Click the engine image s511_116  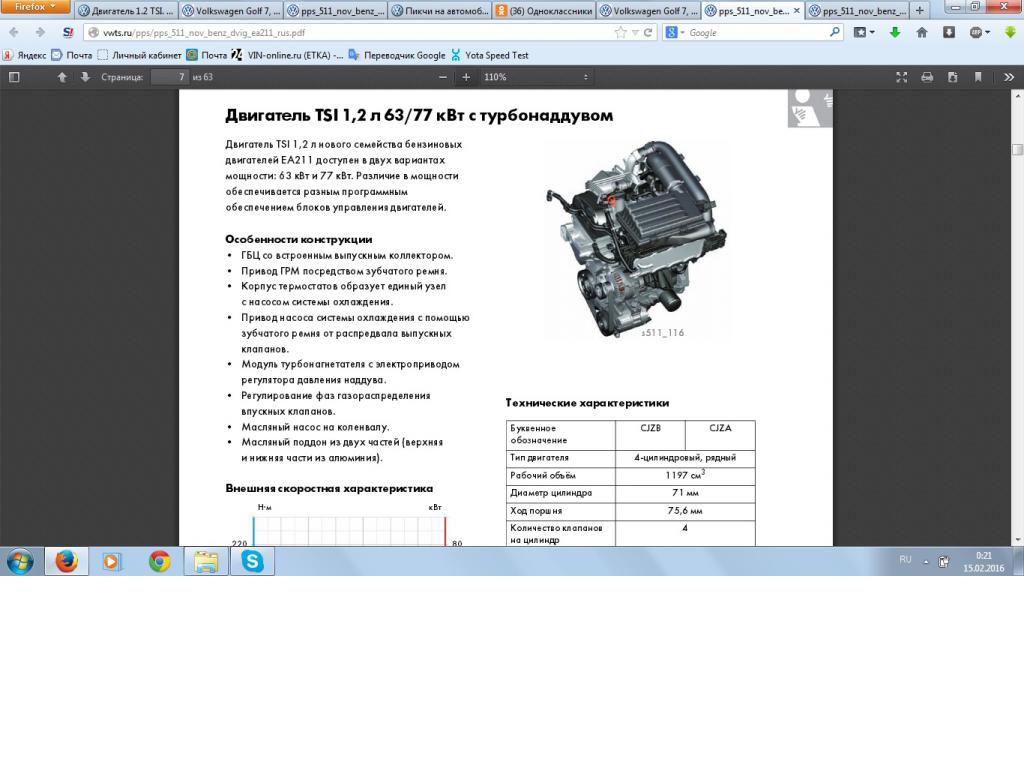tap(635, 239)
